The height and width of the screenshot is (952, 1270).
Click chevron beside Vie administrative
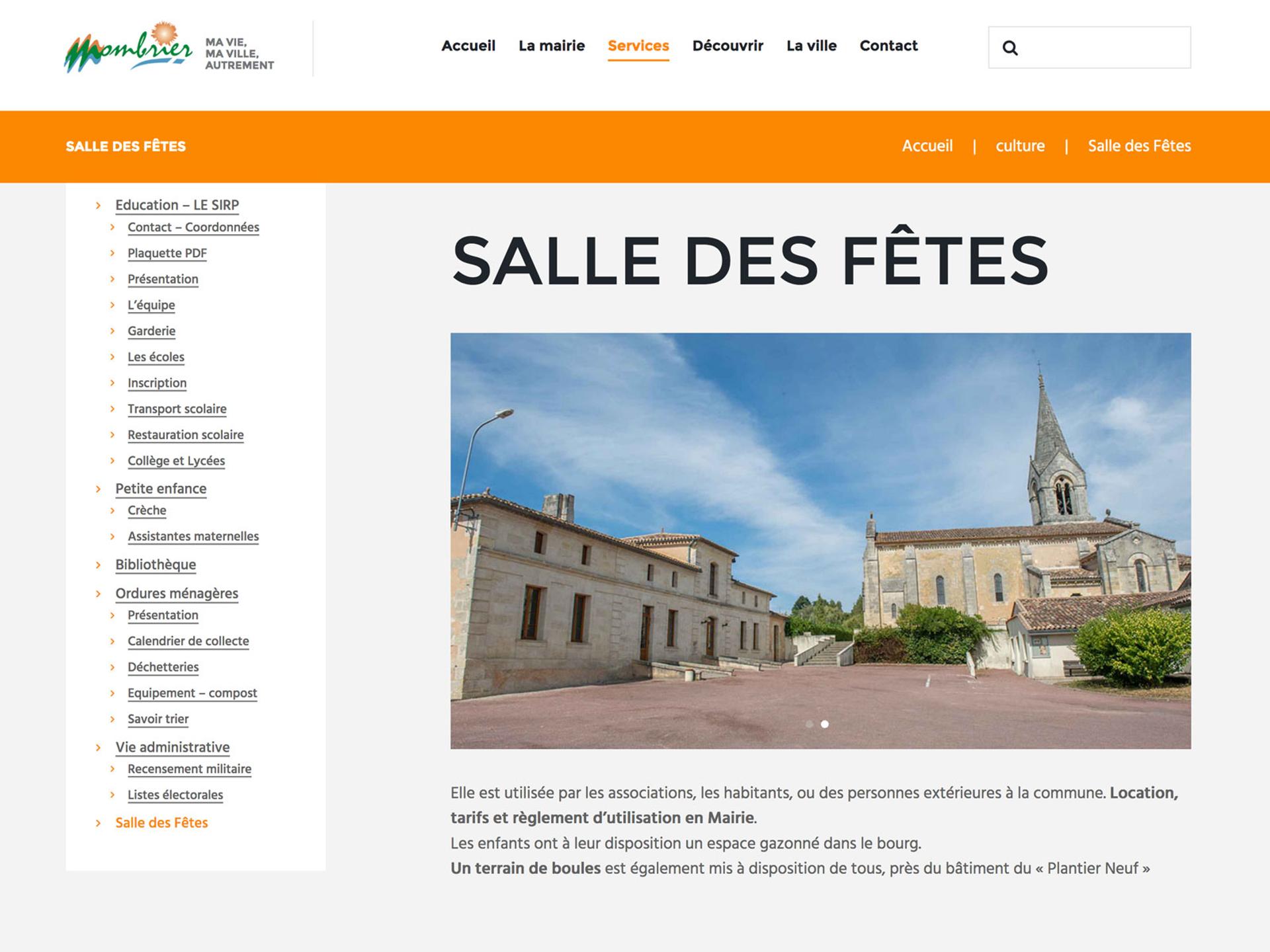tap(98, 748)
